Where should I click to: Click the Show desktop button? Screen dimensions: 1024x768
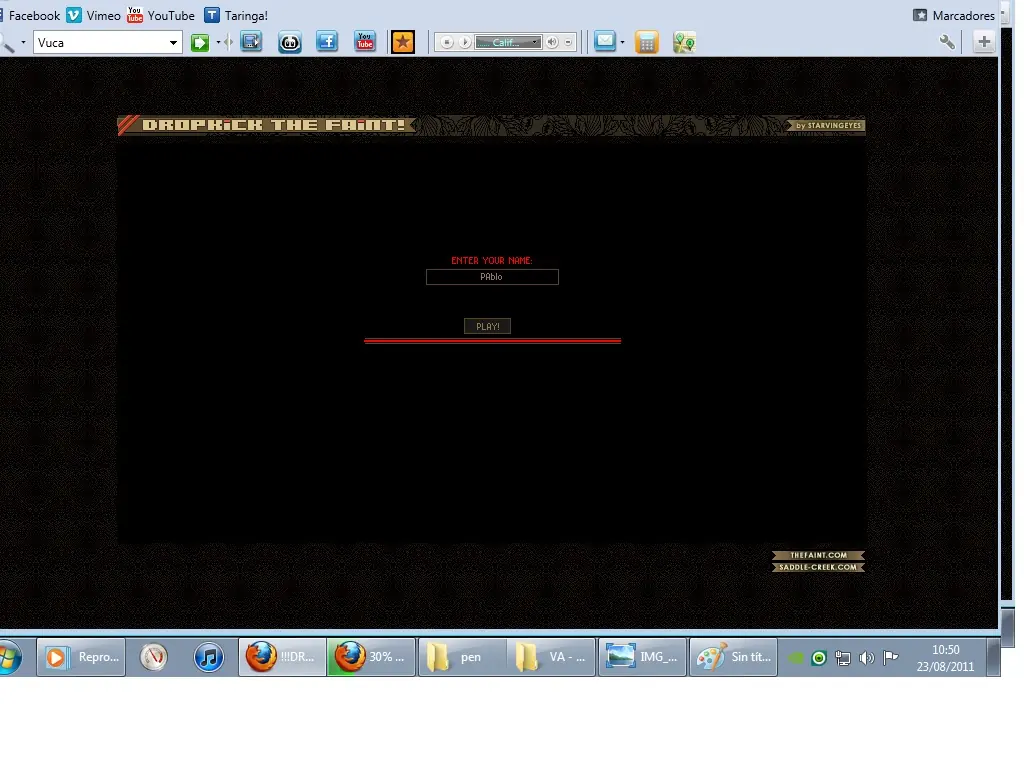coord(993,657)
